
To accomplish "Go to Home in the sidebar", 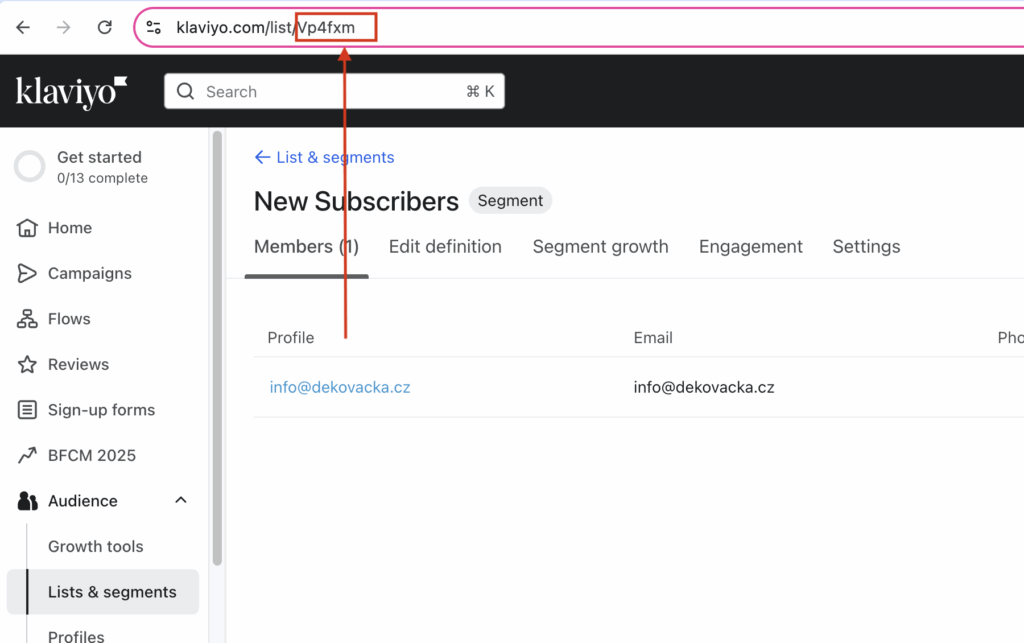I will pyautogui.click(x=70, y=228).
